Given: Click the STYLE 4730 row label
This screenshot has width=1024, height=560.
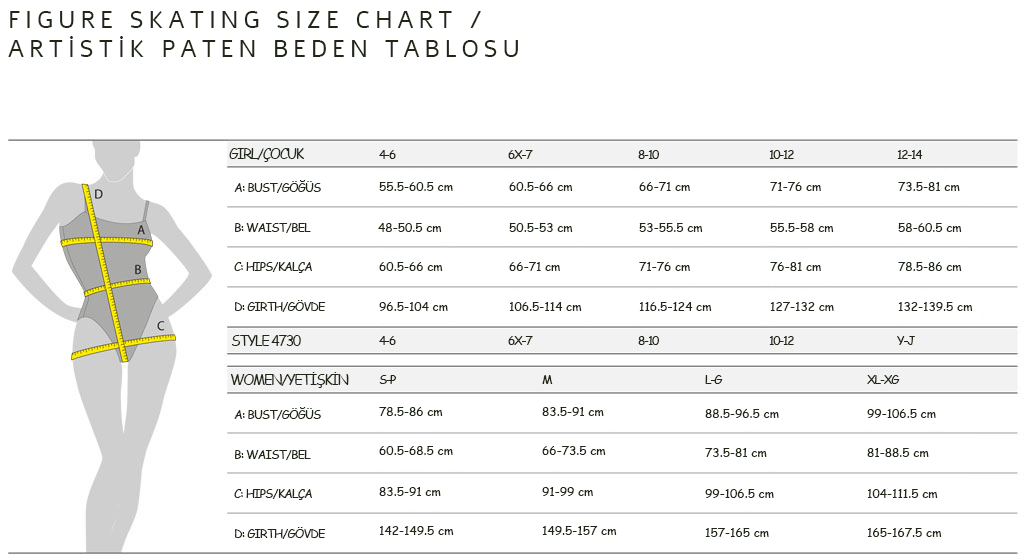Looking at the screenshot, I should (266, 341).
